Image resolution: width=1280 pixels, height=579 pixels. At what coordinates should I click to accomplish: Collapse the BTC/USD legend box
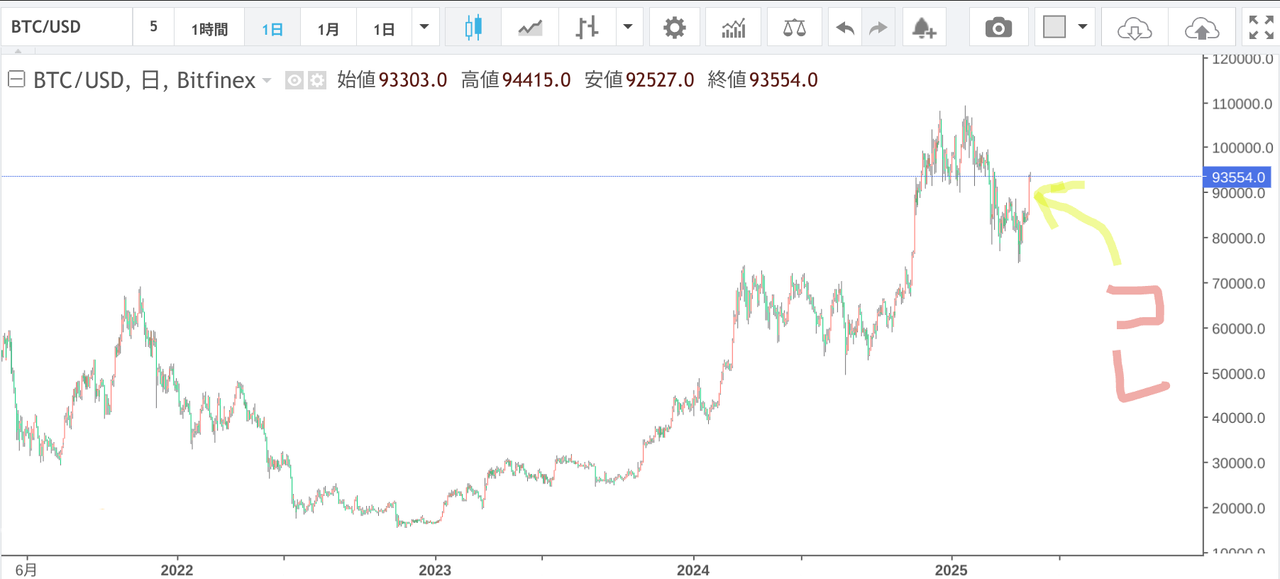tap(16, 81)
